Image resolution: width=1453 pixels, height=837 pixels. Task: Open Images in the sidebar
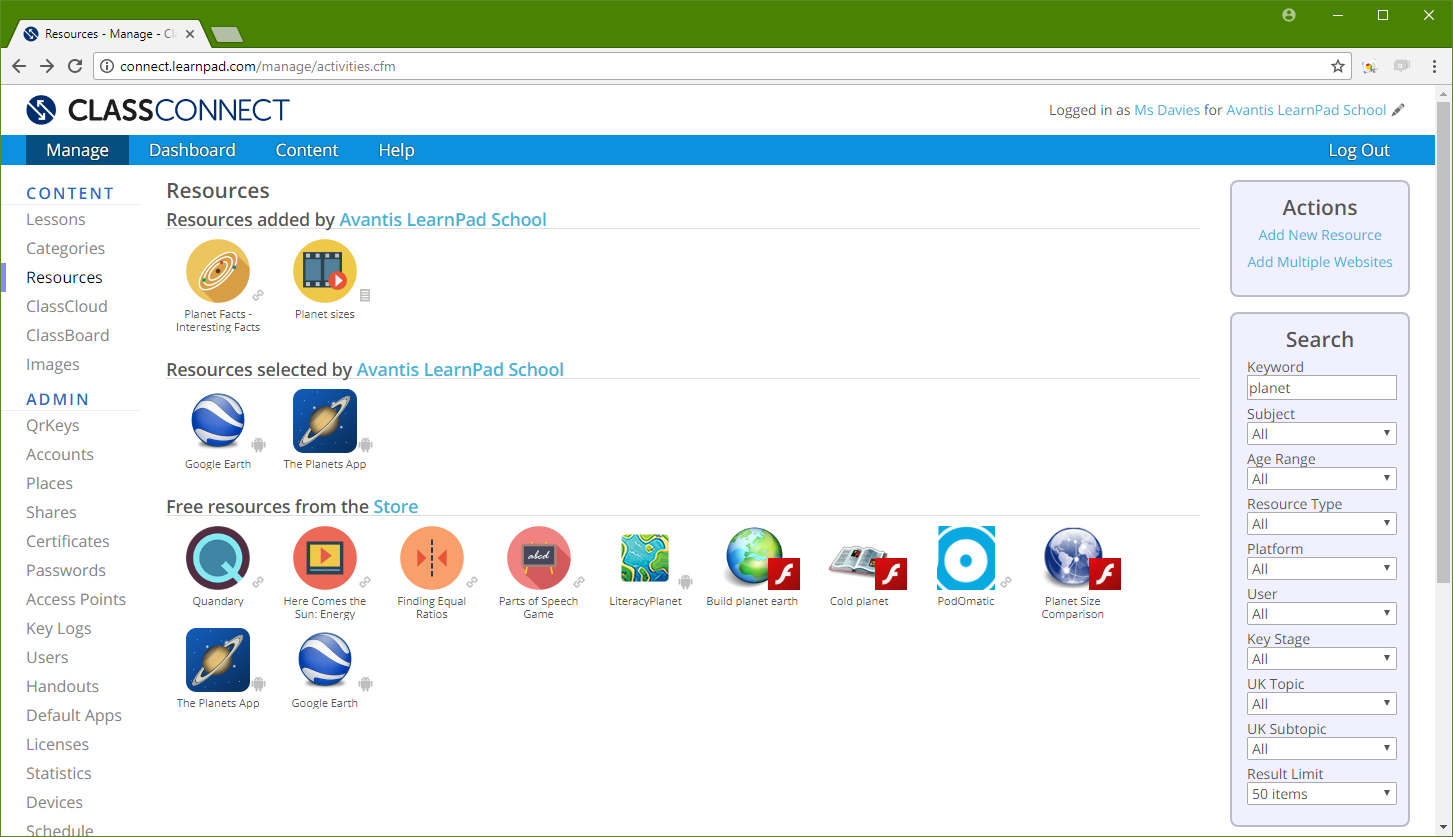53,365
